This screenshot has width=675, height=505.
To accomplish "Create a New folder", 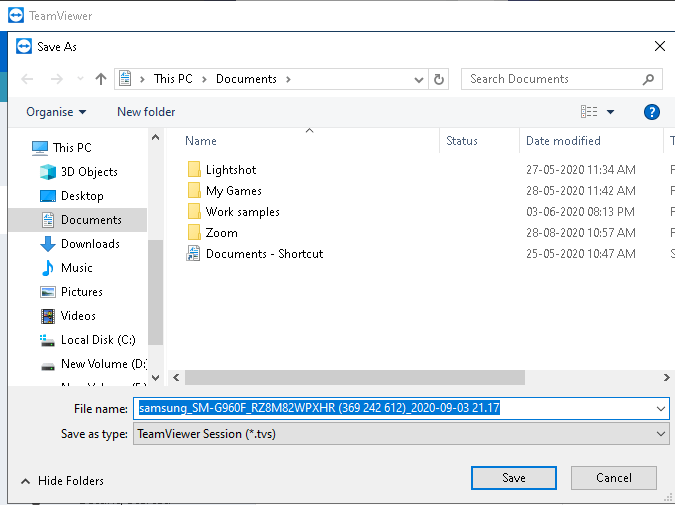I will click(x=146, y=112).
